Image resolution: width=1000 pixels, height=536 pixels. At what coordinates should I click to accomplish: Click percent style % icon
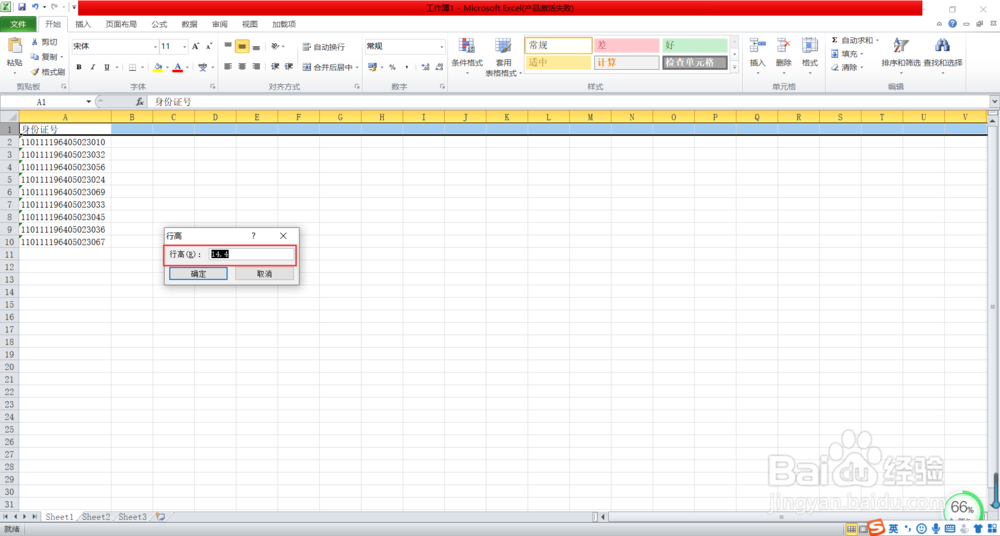[392, 67]
